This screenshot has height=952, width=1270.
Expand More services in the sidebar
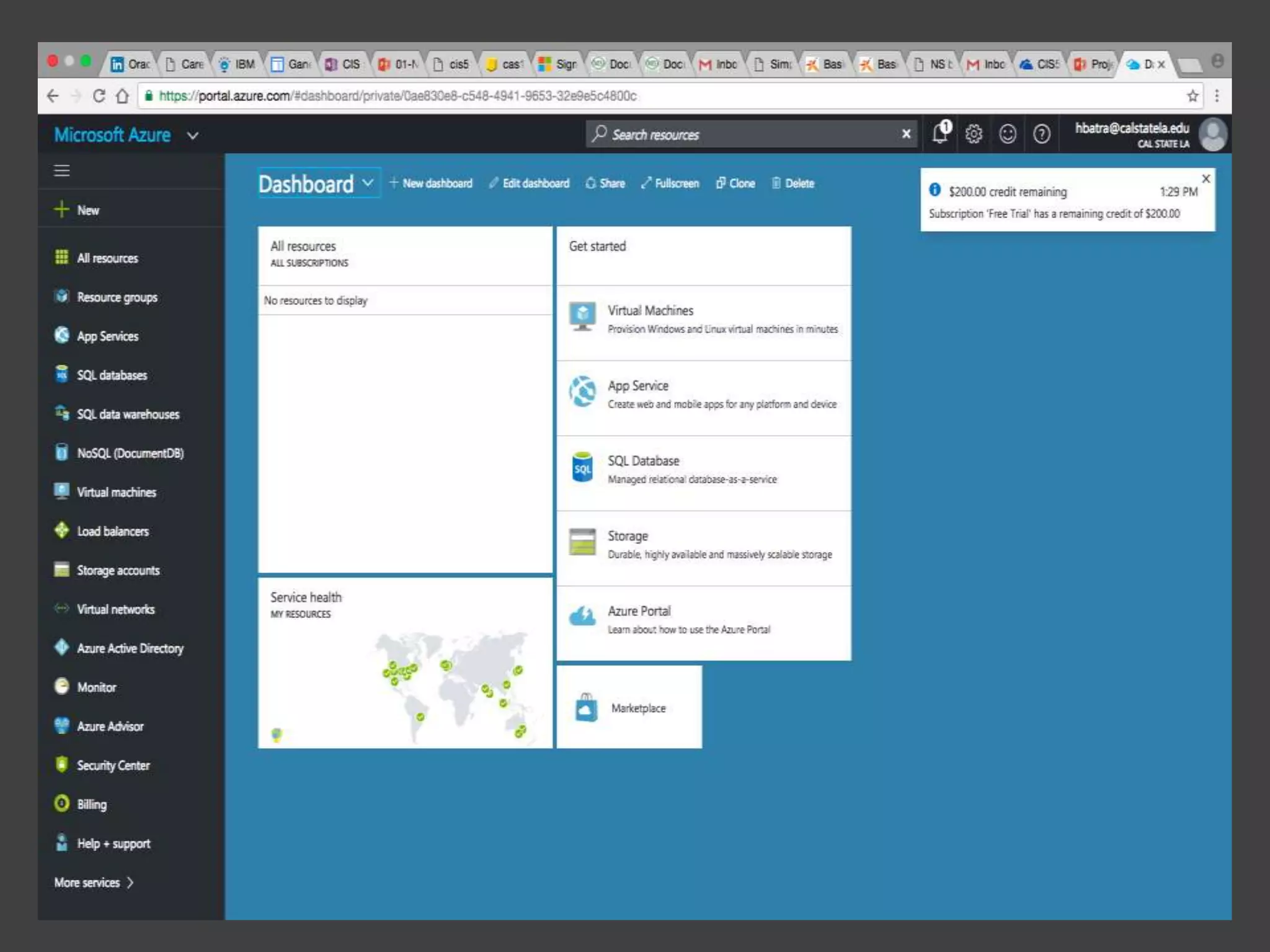click(x=94, y=882)
